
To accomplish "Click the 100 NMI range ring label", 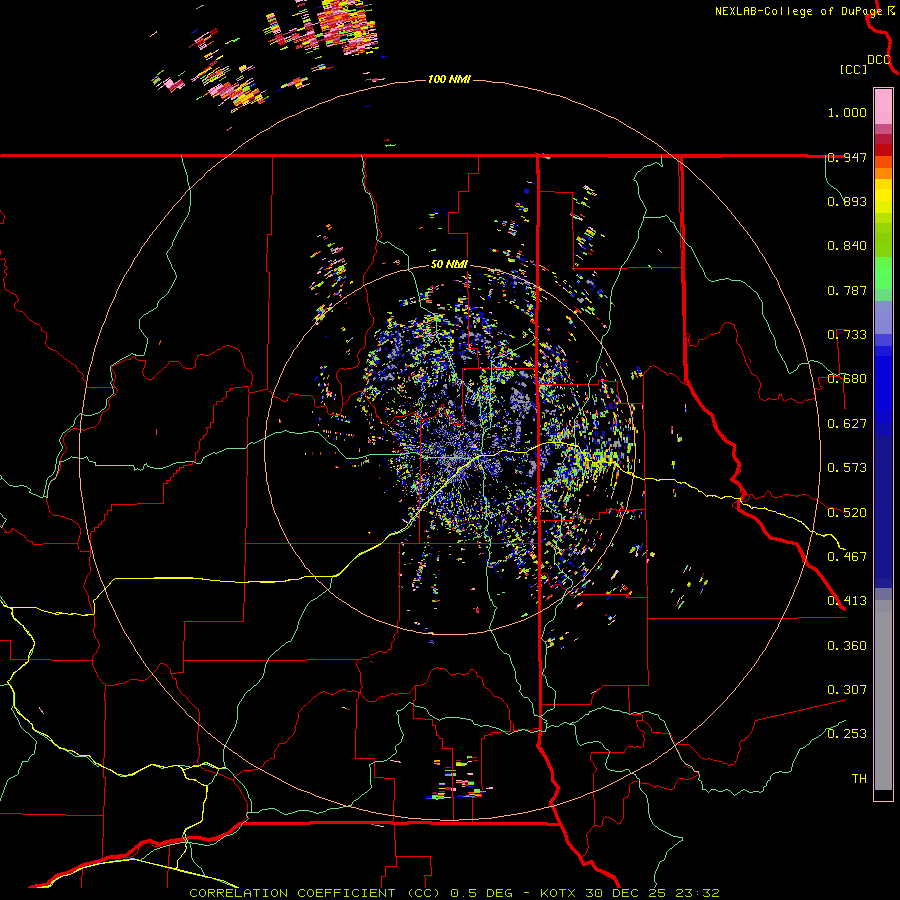I will pyautogui.click(x=449, y=79).
